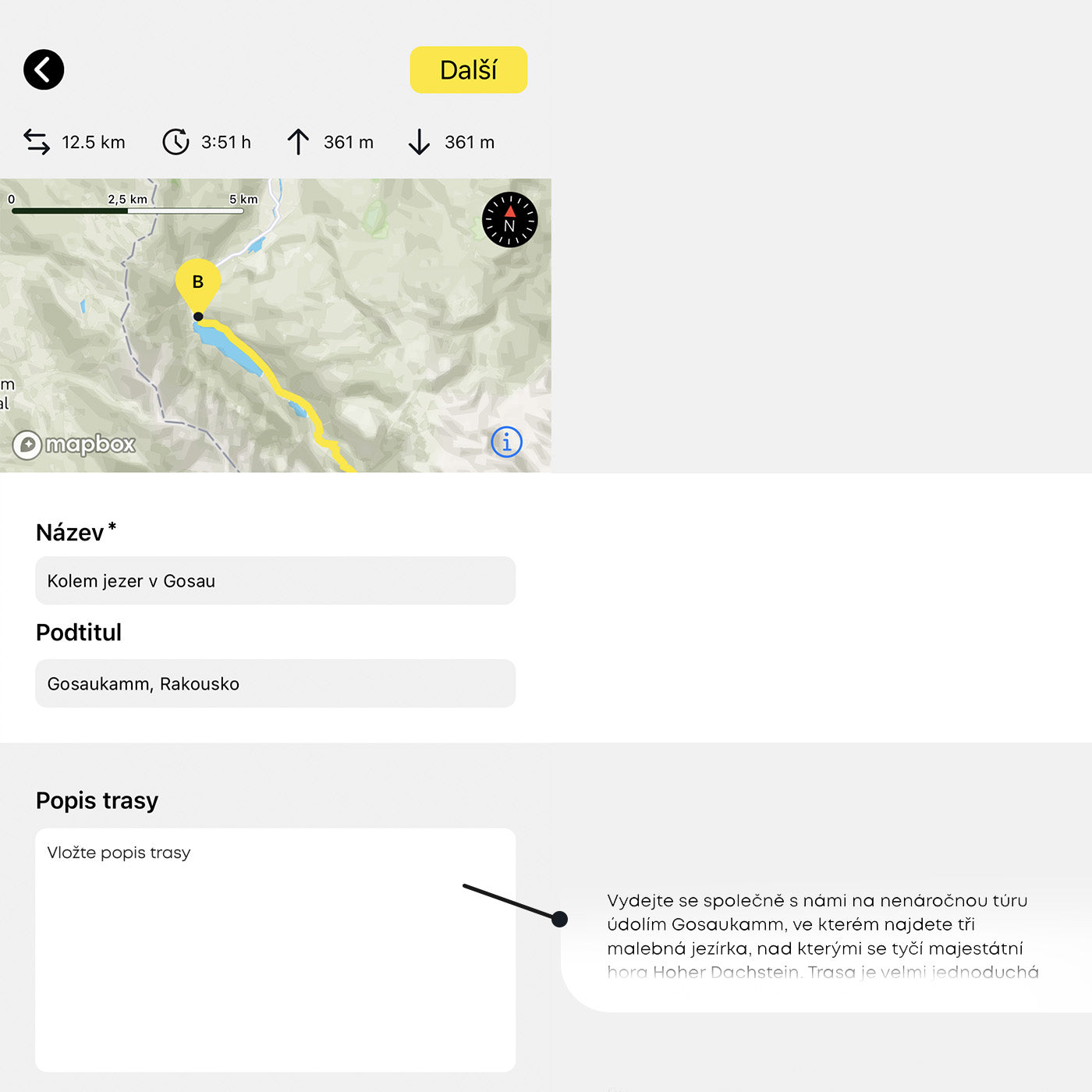Click the round-trip distance arrows icon

pyautogui.click(x=37, y=142)
